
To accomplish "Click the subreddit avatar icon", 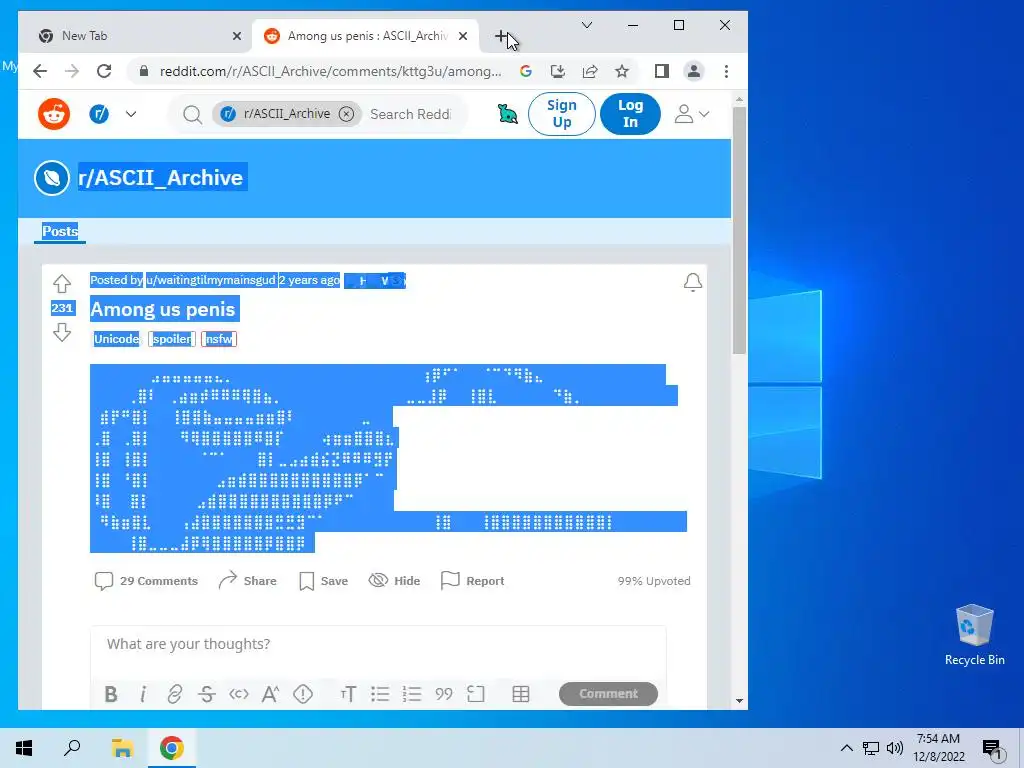I will pyautogui.click(x=52, y=178).
